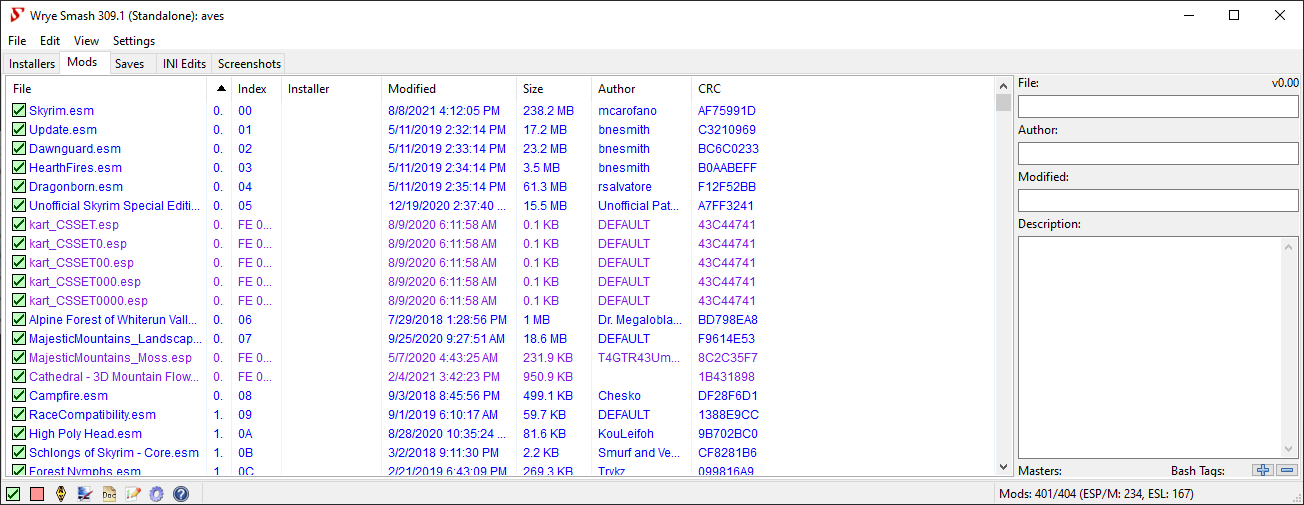
Task: Open the plugin checker notepad icon
Action: (133, 494)
